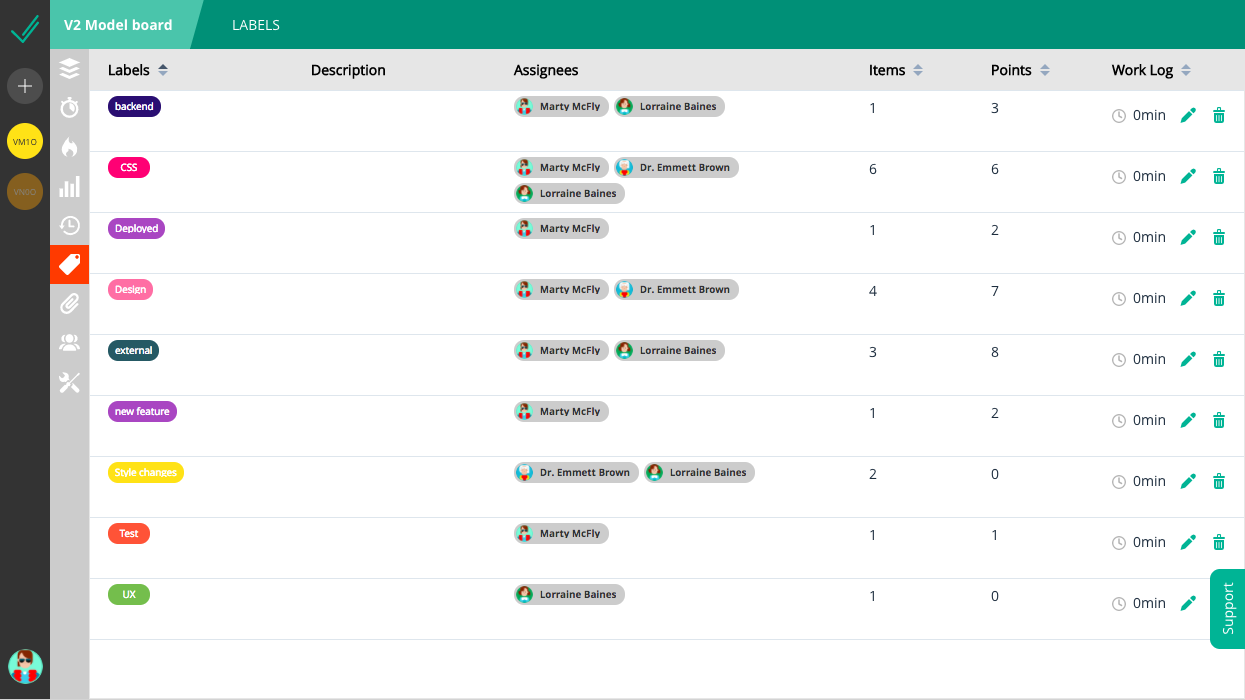Open the team members icon
This screenshot has height=700, width=1245.
[69, 343]
